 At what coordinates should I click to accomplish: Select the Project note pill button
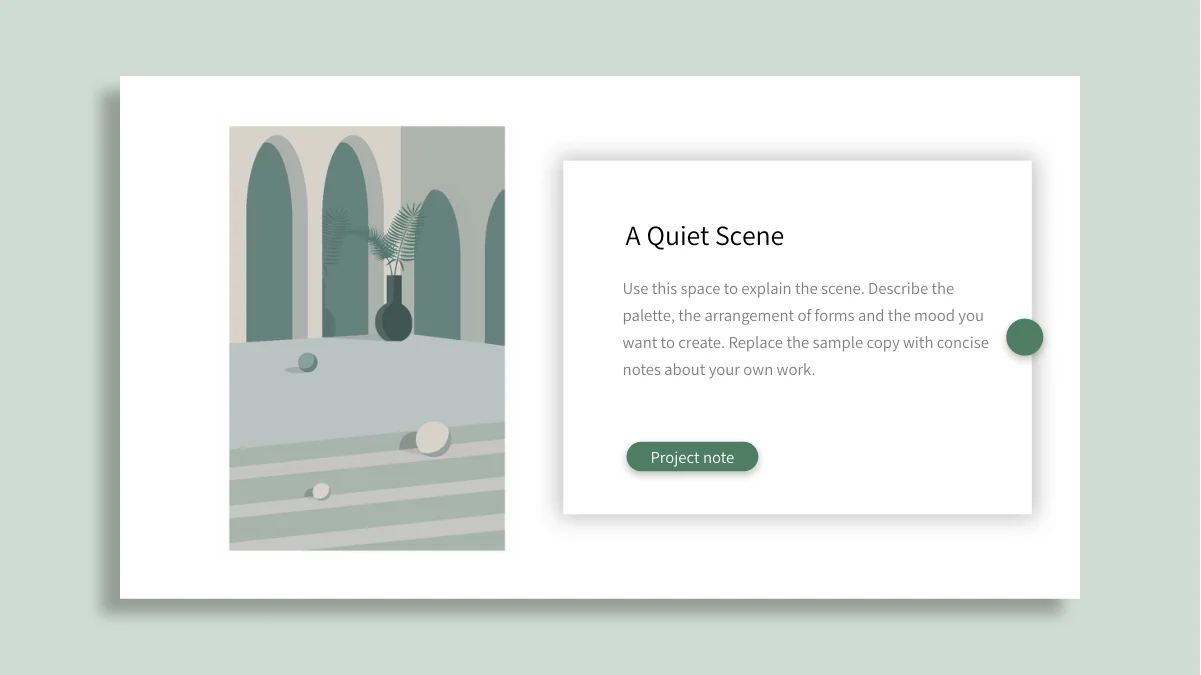click(692, 457)
